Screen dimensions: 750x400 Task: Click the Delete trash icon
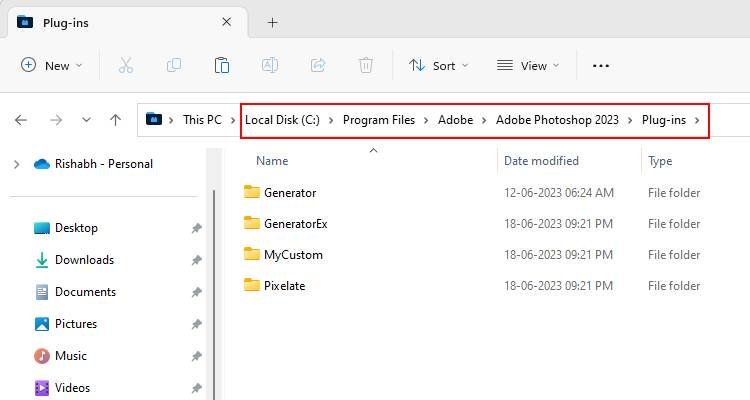click(x=366, y=65)
